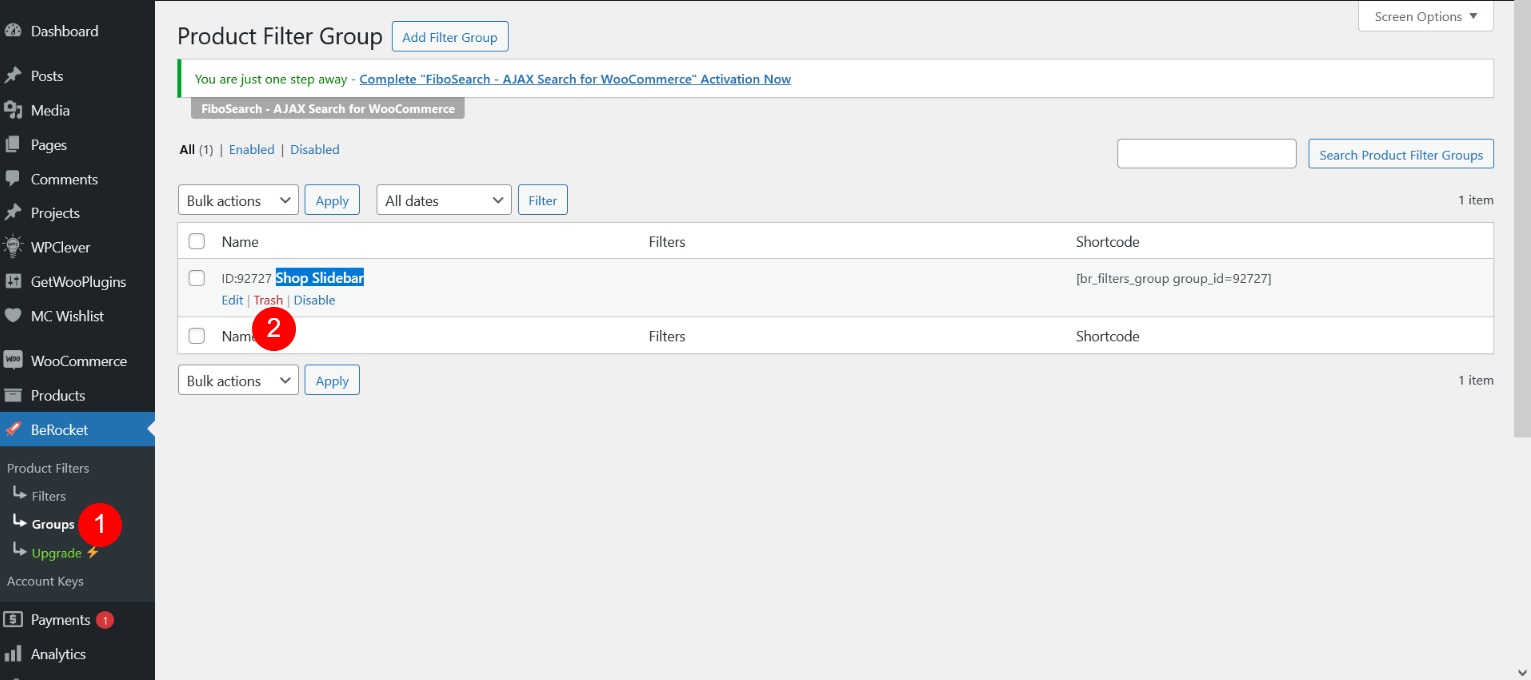Show All filter groups view
This screenshot has width=1531, height=680.
(x=187, y=149)
